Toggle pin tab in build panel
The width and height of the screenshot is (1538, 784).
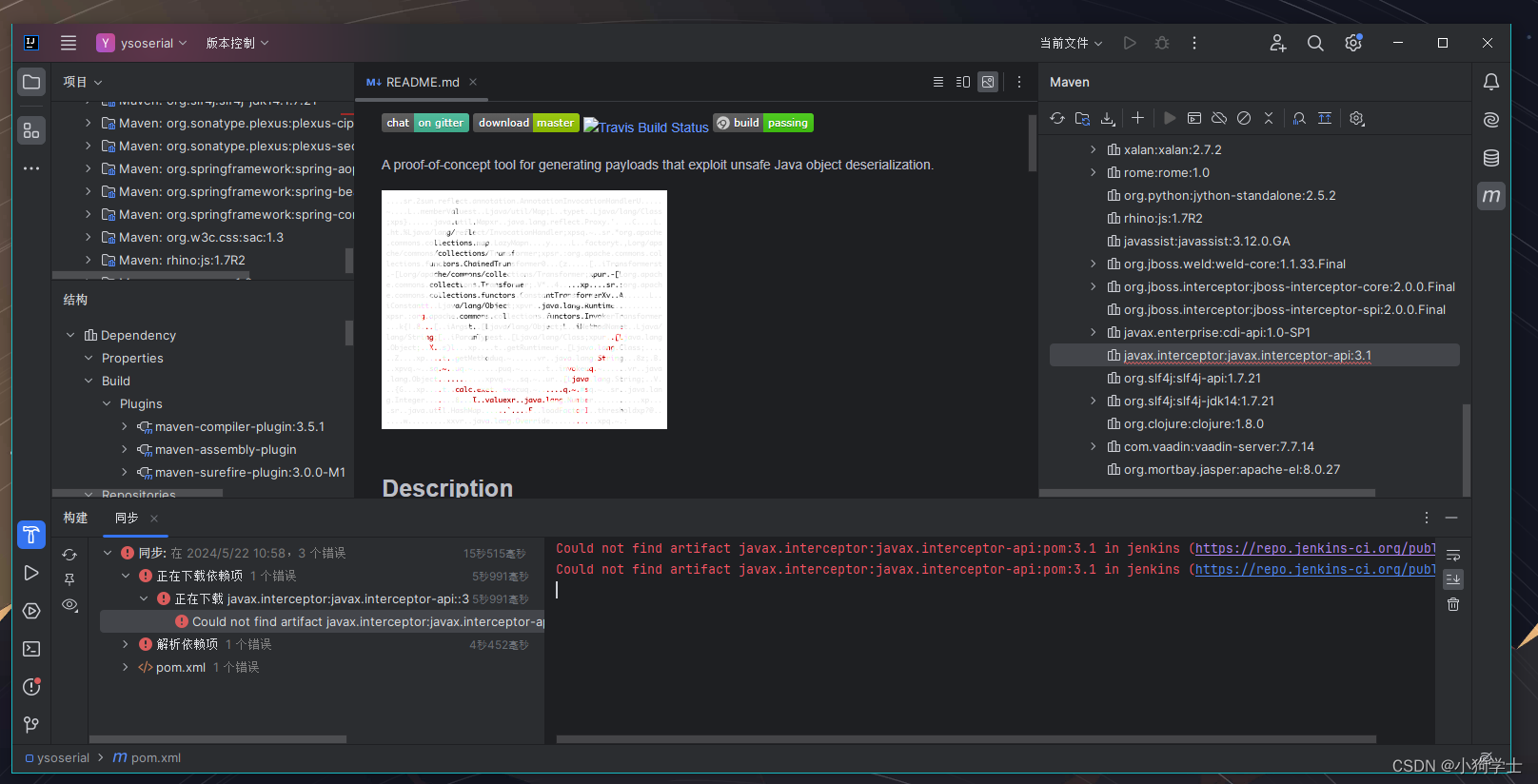pos(69,579)
